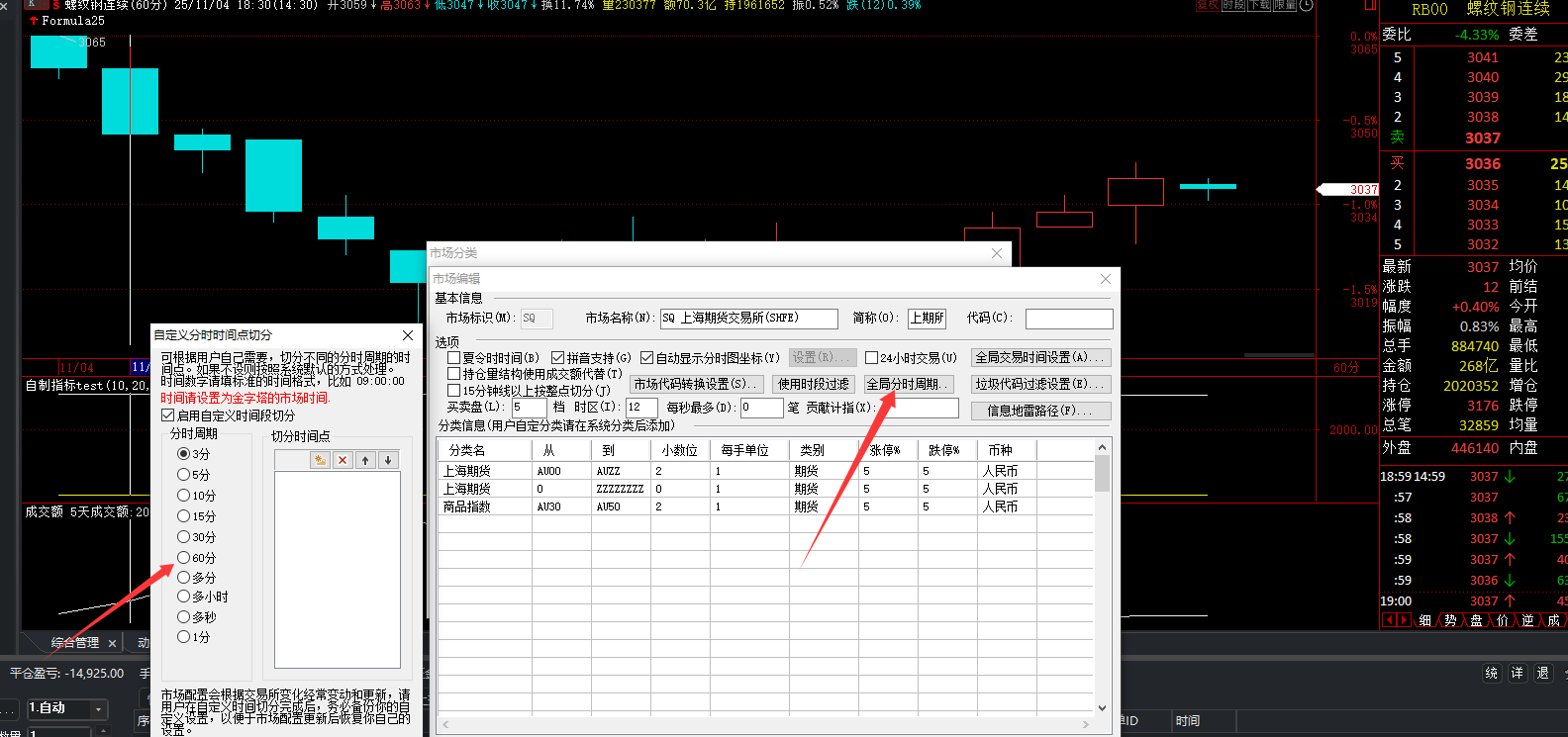Viewport: 1568px width, 737px height.
Task: Open the clock icon in the chart header
Action: point(1307,5)
